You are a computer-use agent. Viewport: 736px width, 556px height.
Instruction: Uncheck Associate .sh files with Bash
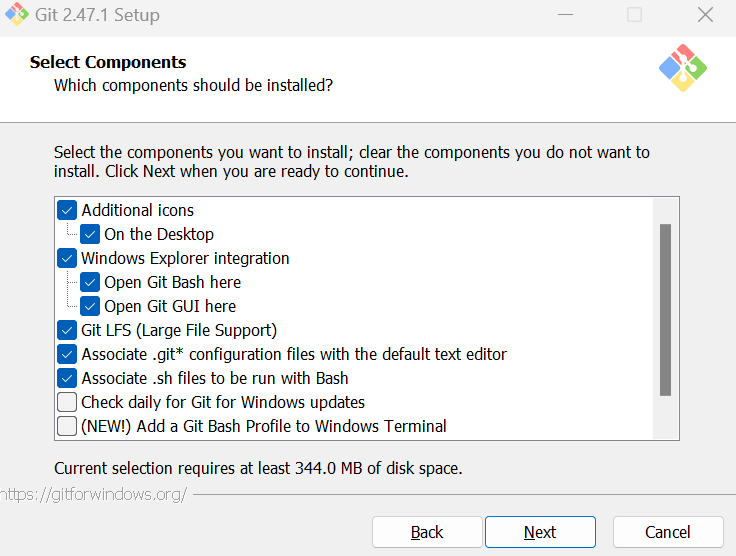[67, 378]
